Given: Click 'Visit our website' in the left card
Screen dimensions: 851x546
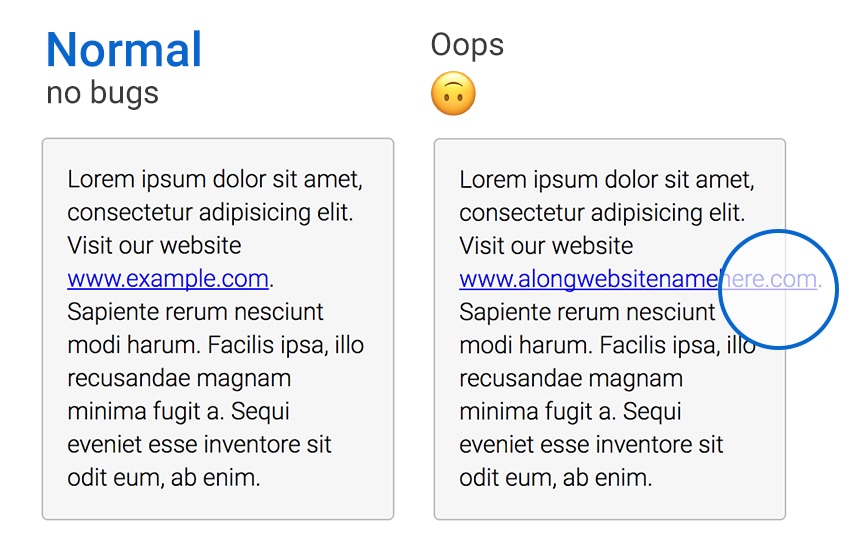Looking at the screenshot, I should coord(154,245).
